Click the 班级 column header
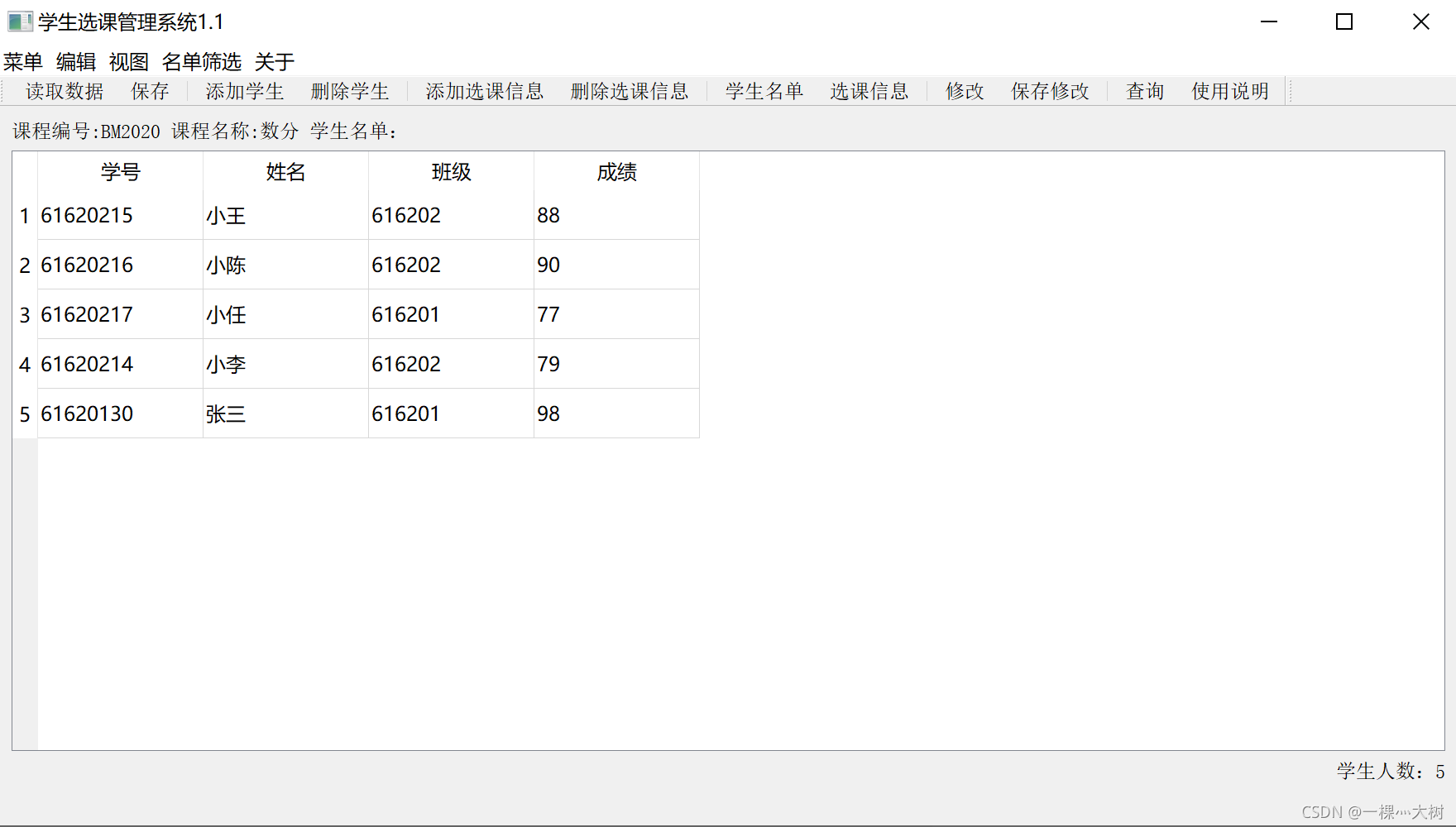 coord(452,171)
